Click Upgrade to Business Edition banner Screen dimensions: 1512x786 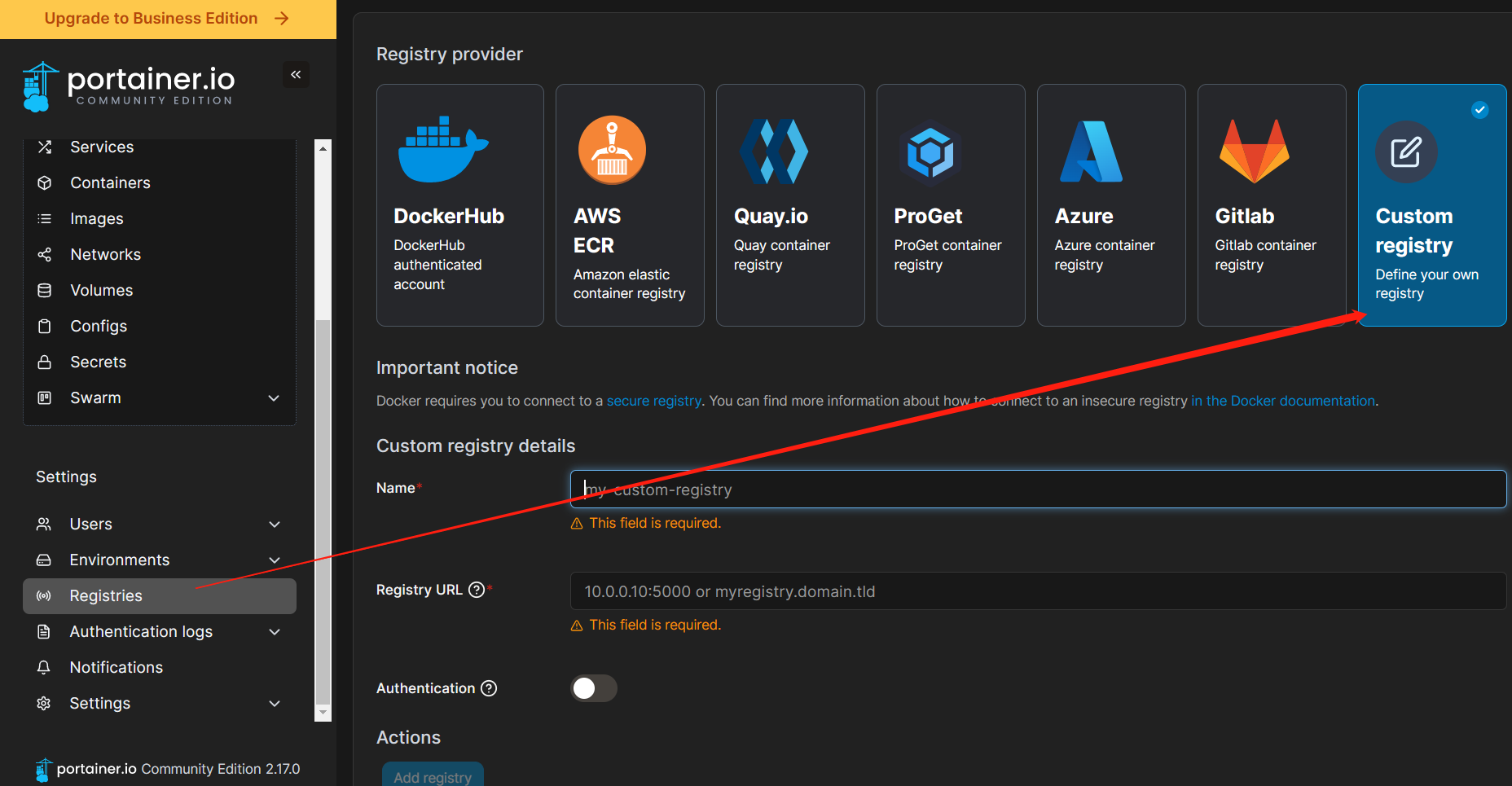(x=168, y=19)
